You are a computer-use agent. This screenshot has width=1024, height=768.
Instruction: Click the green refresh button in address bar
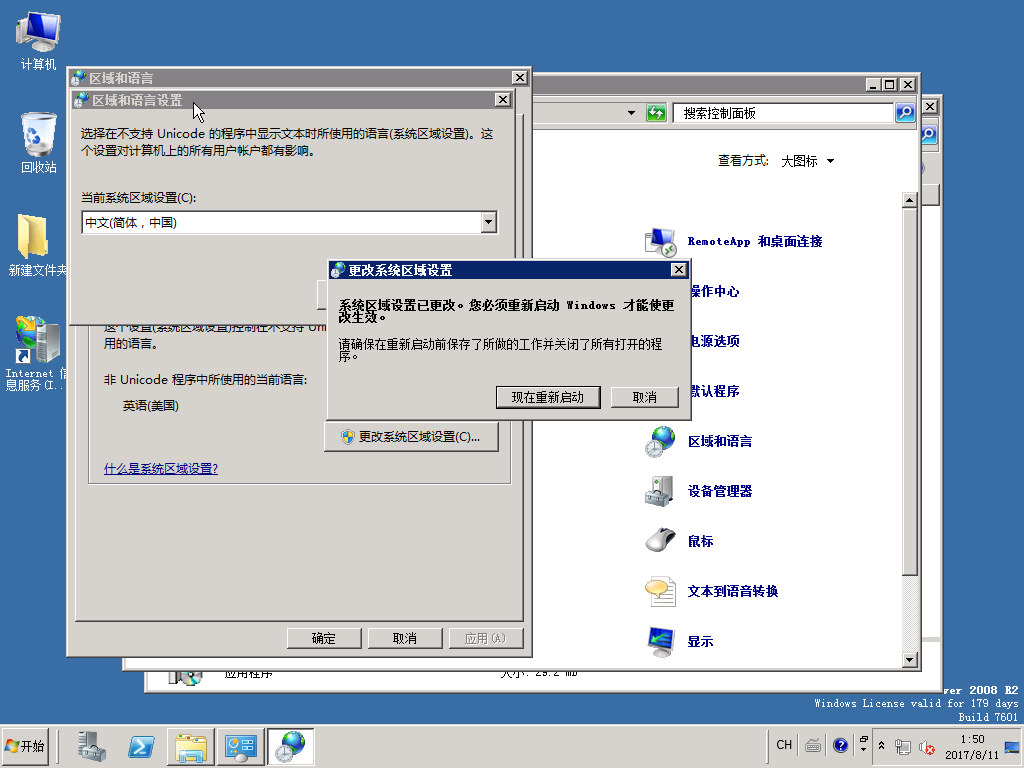click(656, 113)
